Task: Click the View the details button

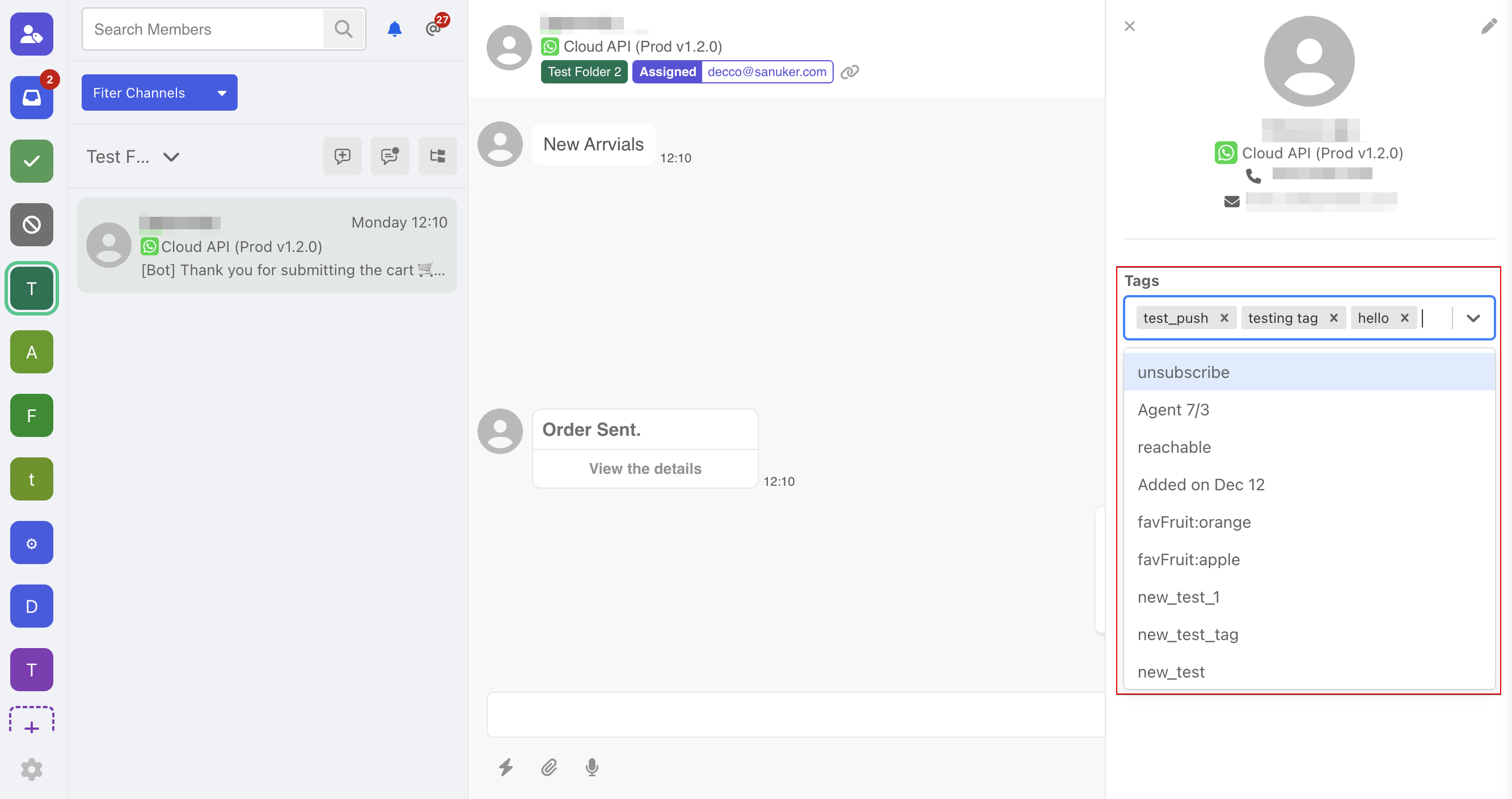Action: (644, 468)
